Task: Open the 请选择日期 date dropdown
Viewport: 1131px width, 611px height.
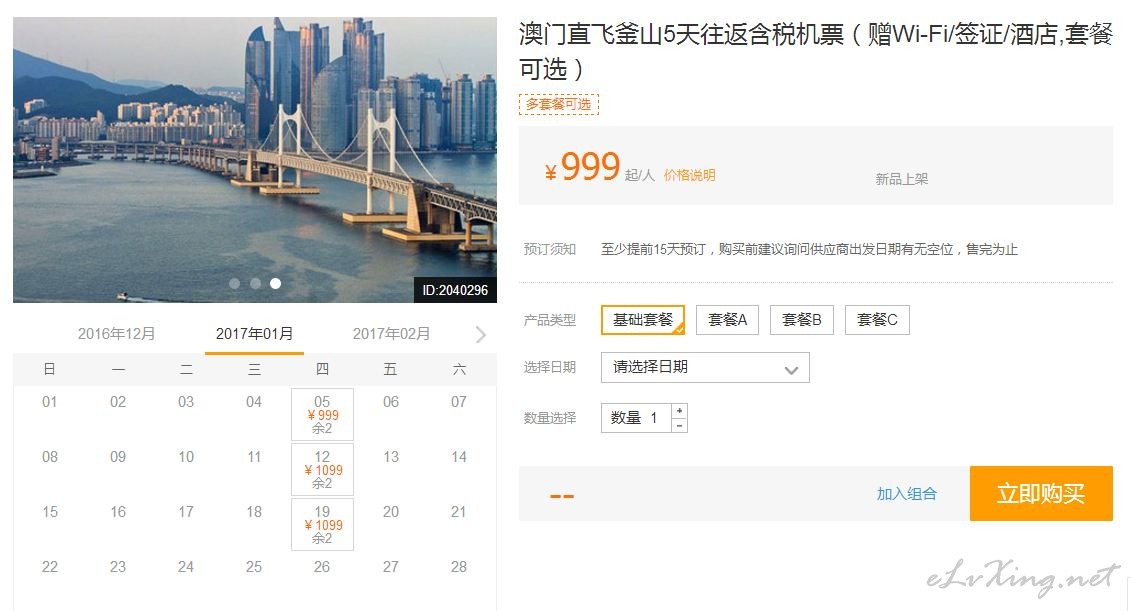Action: (x=705, y=367)
